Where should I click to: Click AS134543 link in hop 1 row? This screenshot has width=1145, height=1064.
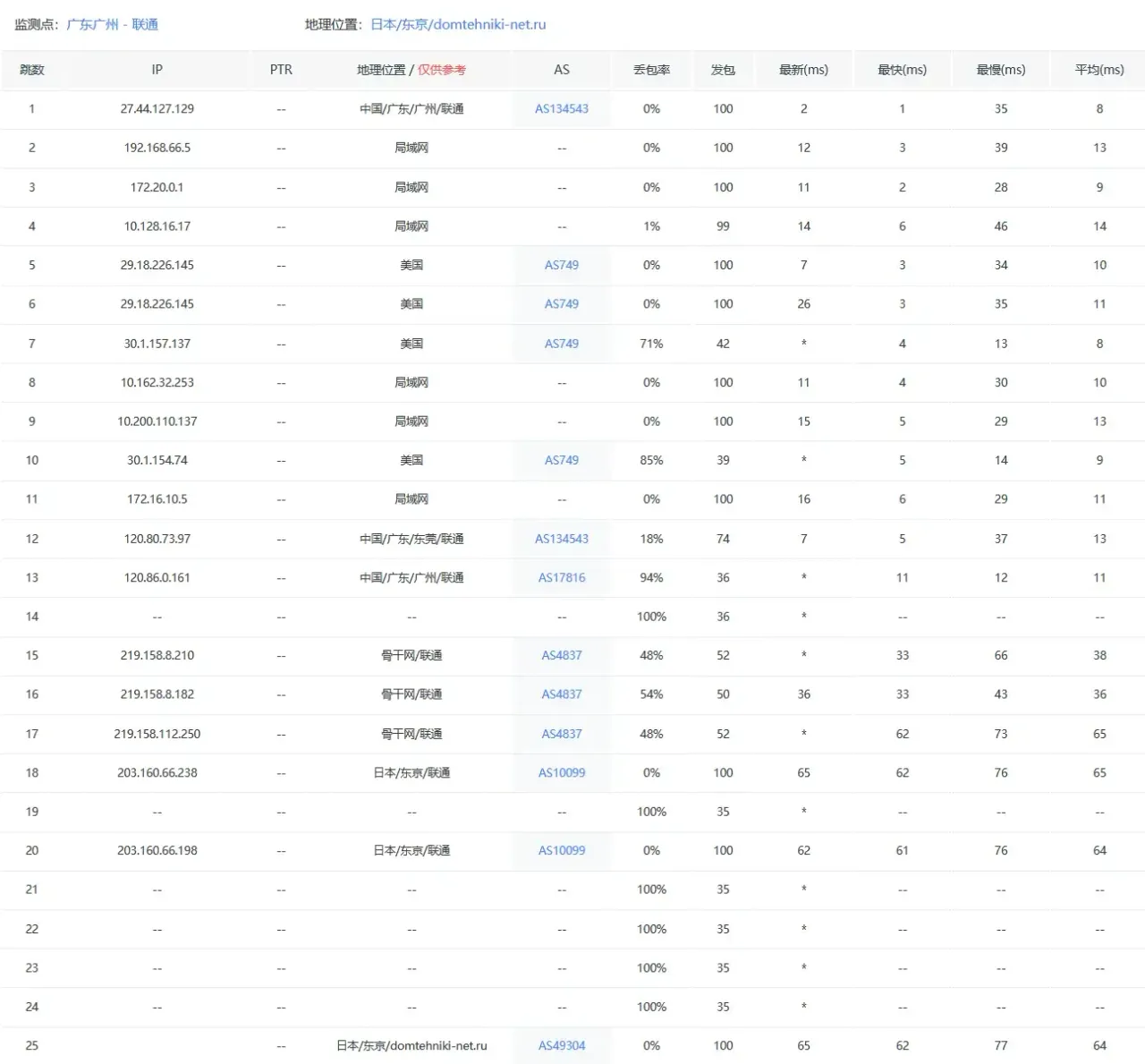[562, 108]
